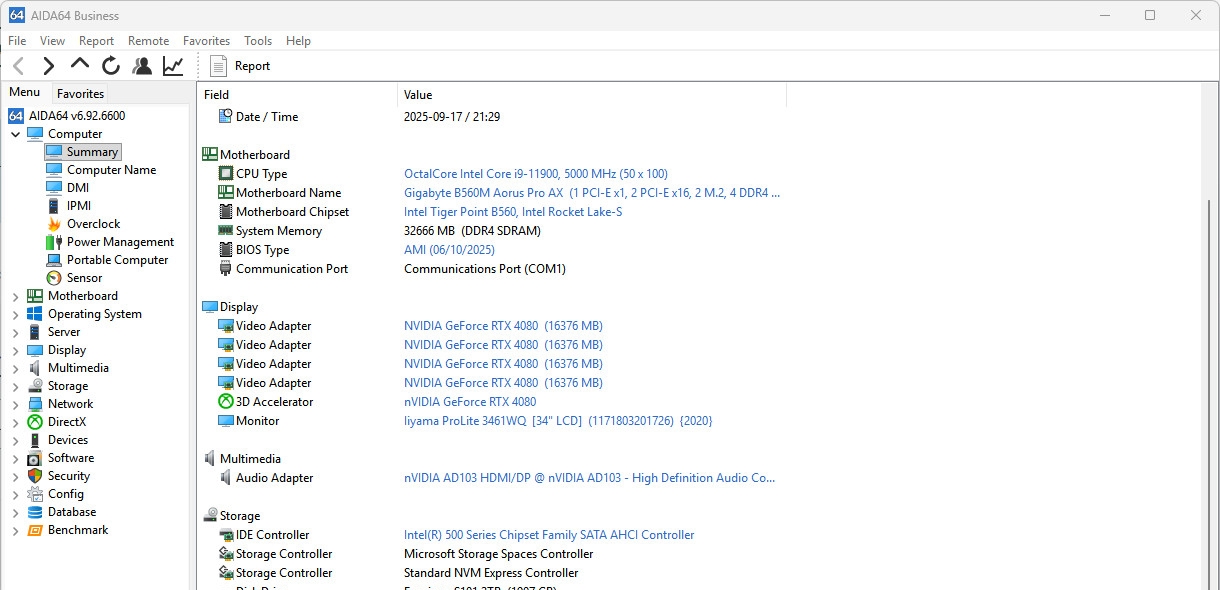The image size is (1220, 590).
Task: Expand the Network tree node
Action: (15, 404)
